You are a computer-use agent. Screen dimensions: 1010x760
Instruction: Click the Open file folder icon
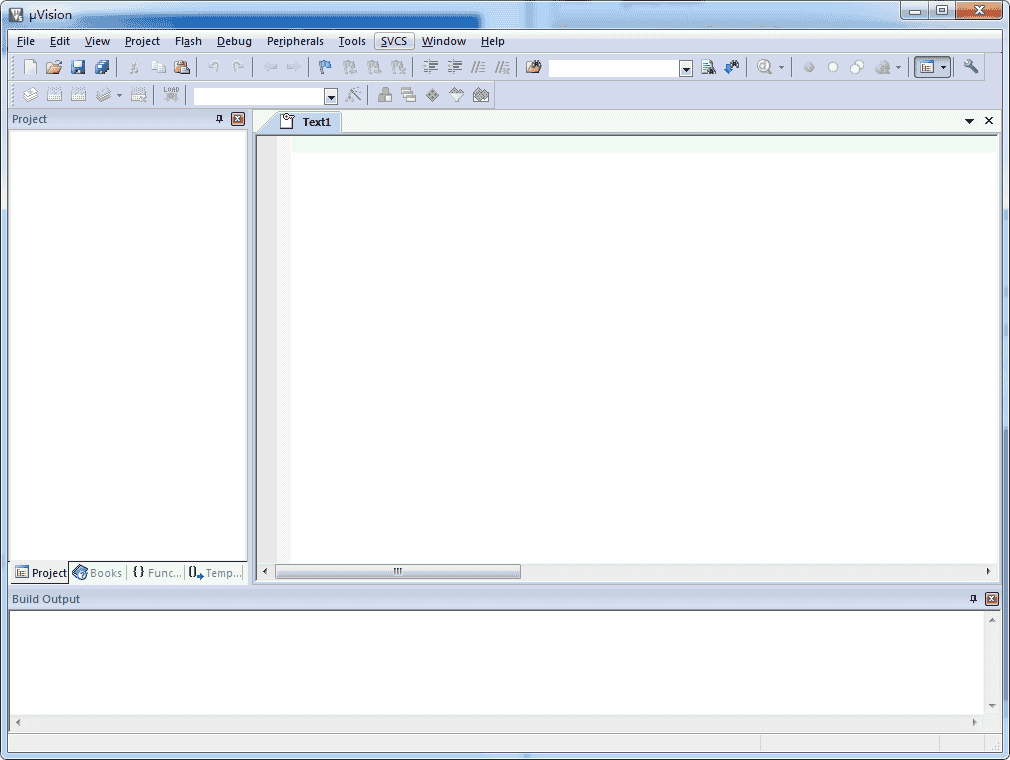coord(54,67)
